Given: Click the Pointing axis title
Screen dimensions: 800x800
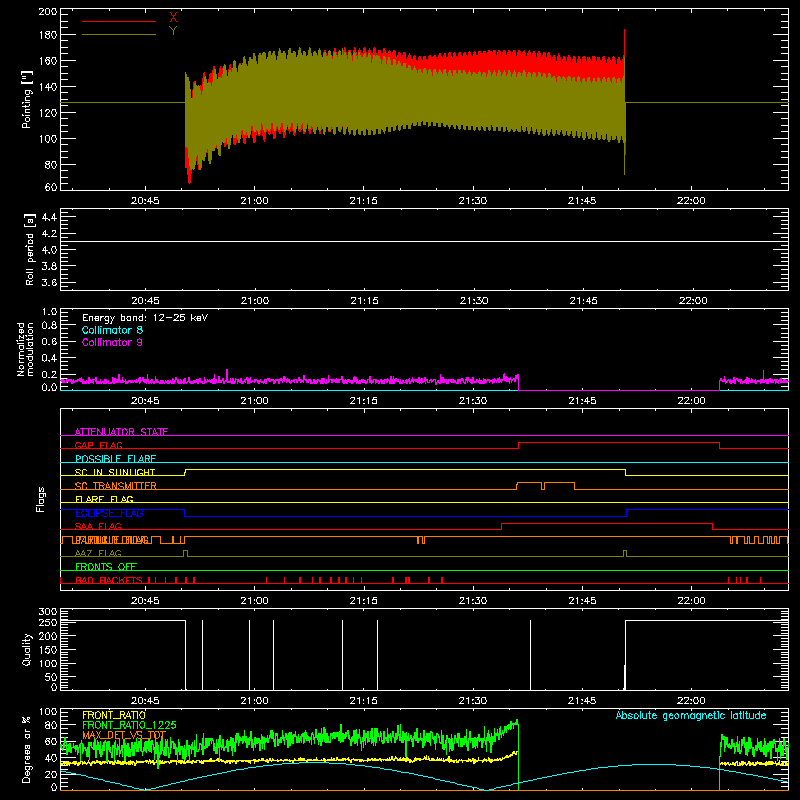Looking at the screenshot, I should 27,99.
